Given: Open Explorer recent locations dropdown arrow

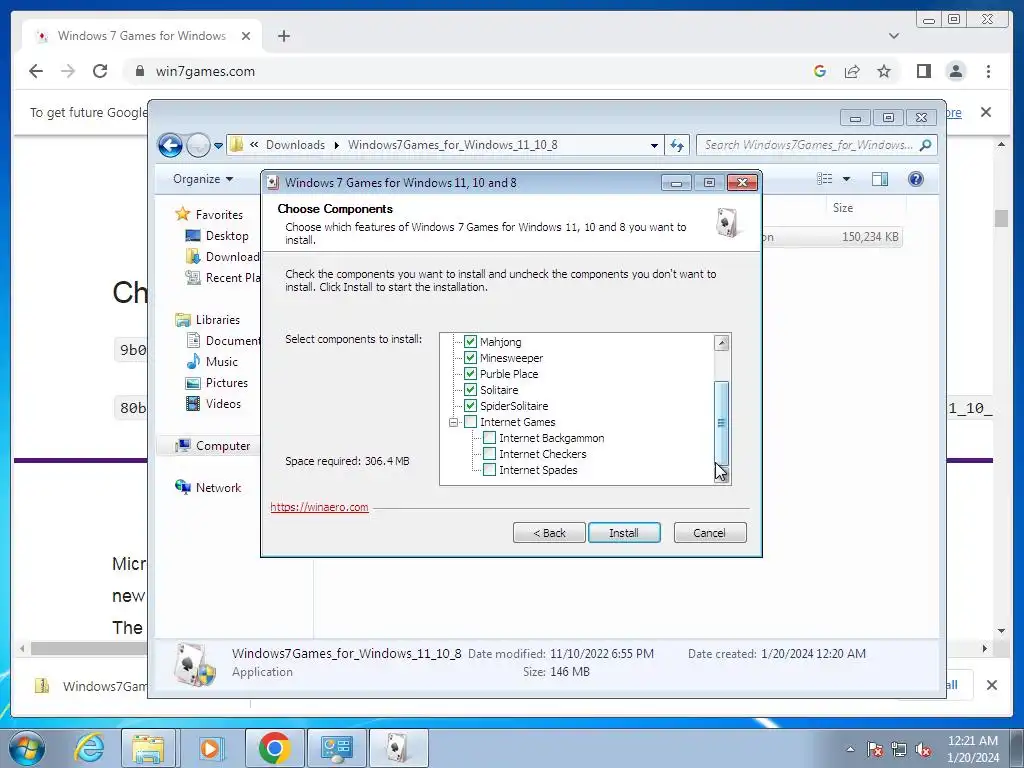Looking at the screenshot, I should coord(218,145).
